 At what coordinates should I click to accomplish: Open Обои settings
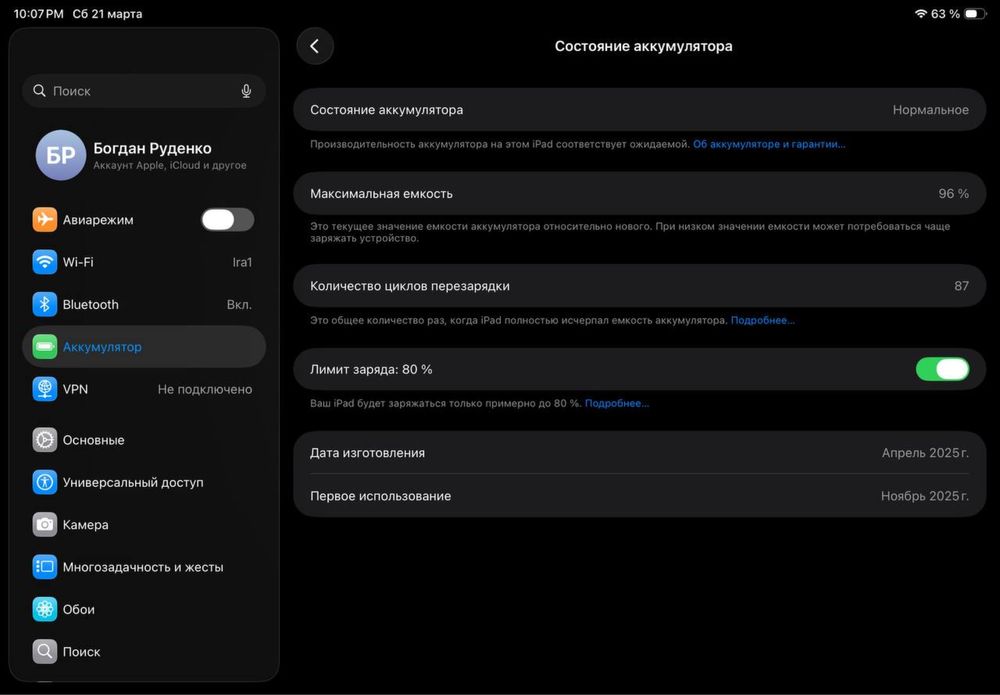click(x=144, y=610)
